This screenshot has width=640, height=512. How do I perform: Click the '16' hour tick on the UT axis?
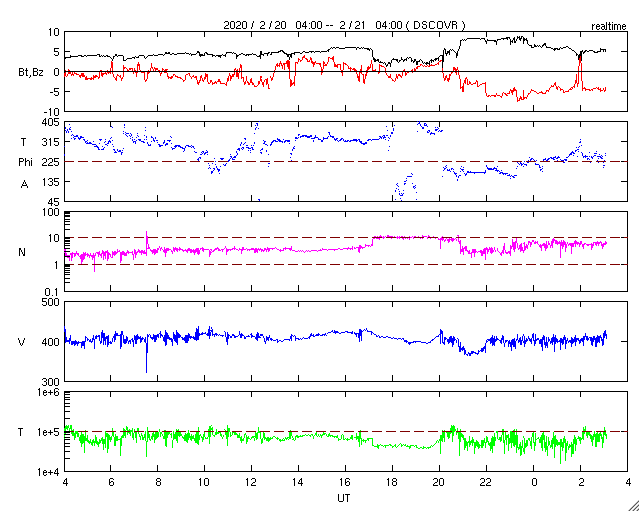pos(345,483)
